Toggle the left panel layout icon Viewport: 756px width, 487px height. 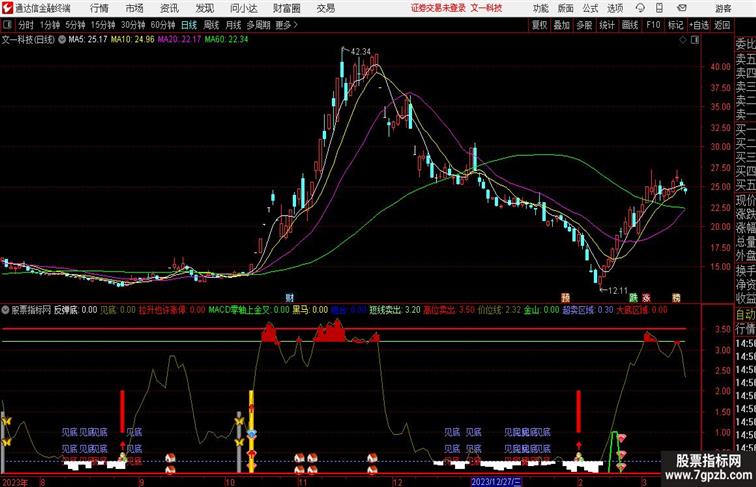click(7, 25)
